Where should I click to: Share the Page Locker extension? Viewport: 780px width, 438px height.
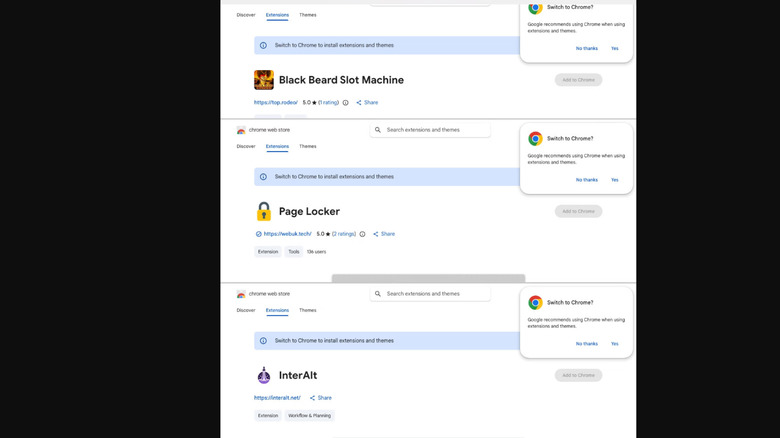coord(384,234)
